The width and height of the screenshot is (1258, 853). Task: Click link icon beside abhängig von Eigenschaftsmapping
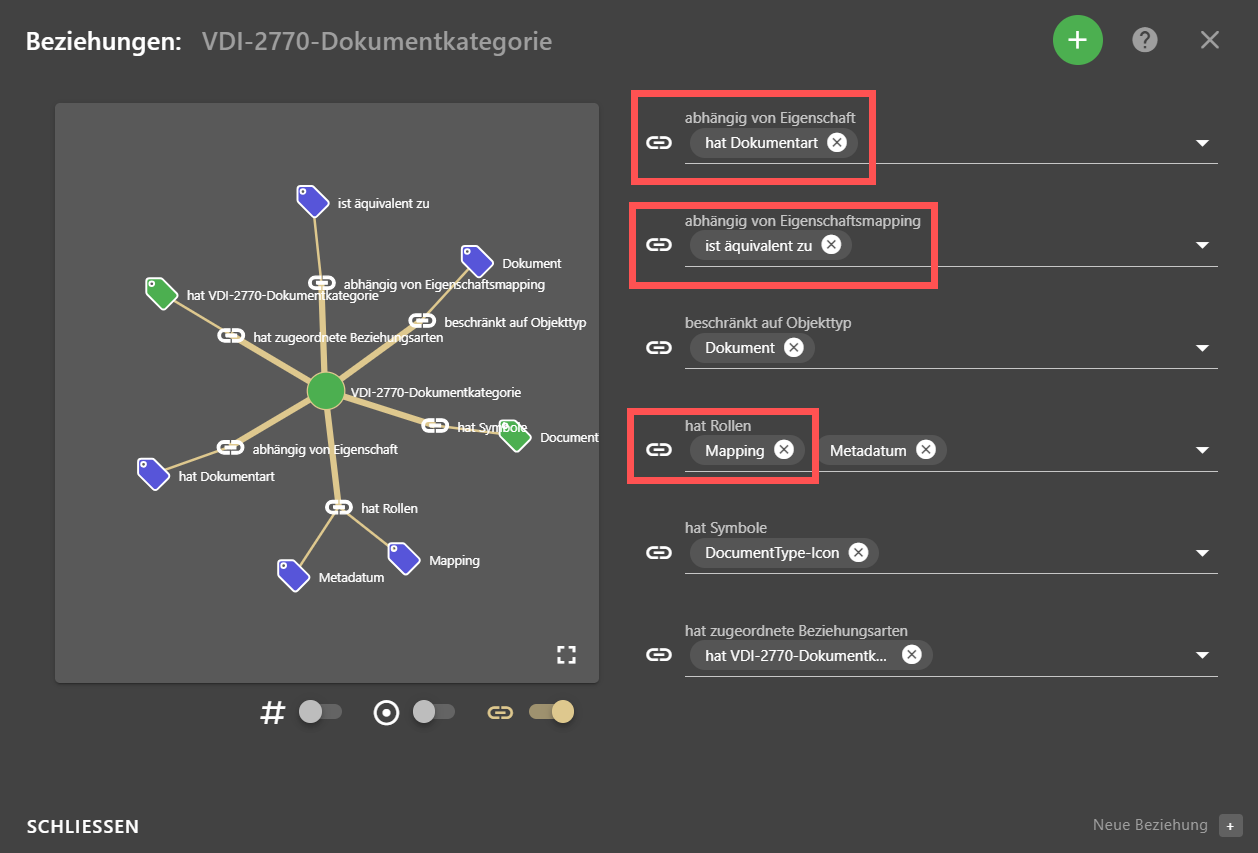point(658,245)
